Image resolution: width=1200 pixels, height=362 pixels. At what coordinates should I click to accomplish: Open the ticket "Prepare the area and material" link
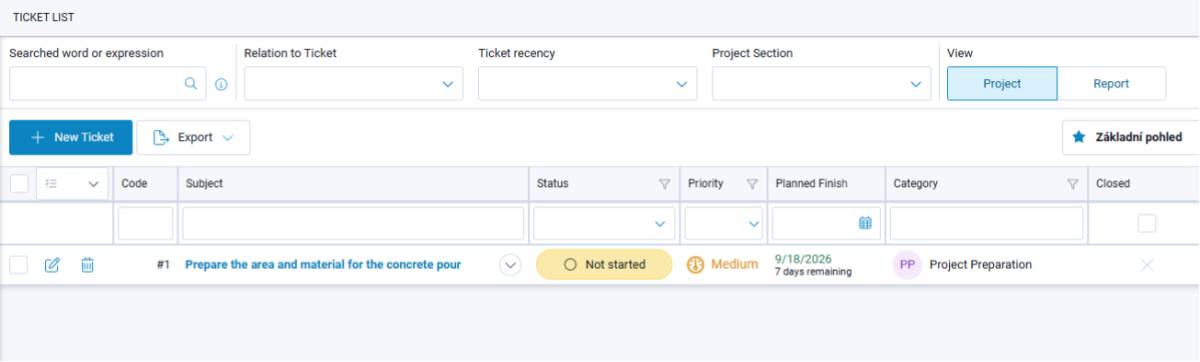pos(323,265)
